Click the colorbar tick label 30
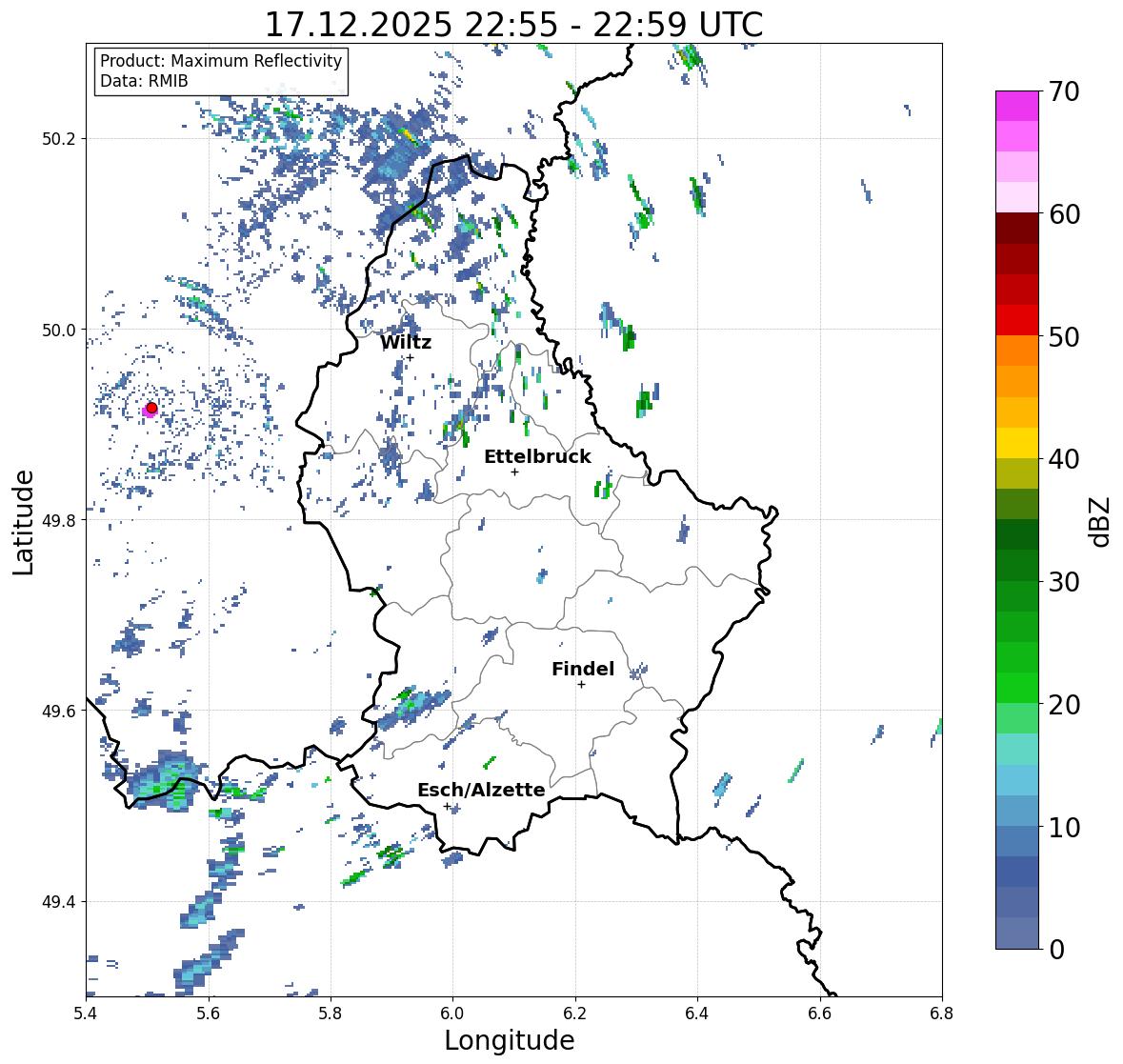The height and width of the screenshot is (1064, 1123). click(1064, 582)
